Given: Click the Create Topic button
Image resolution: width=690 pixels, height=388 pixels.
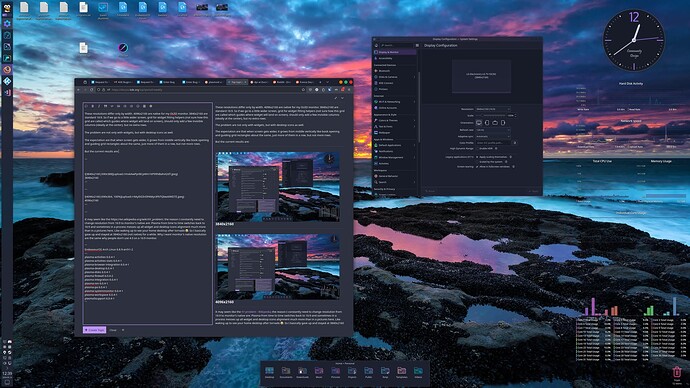Looking at the screenshot, I should (95, 330).
